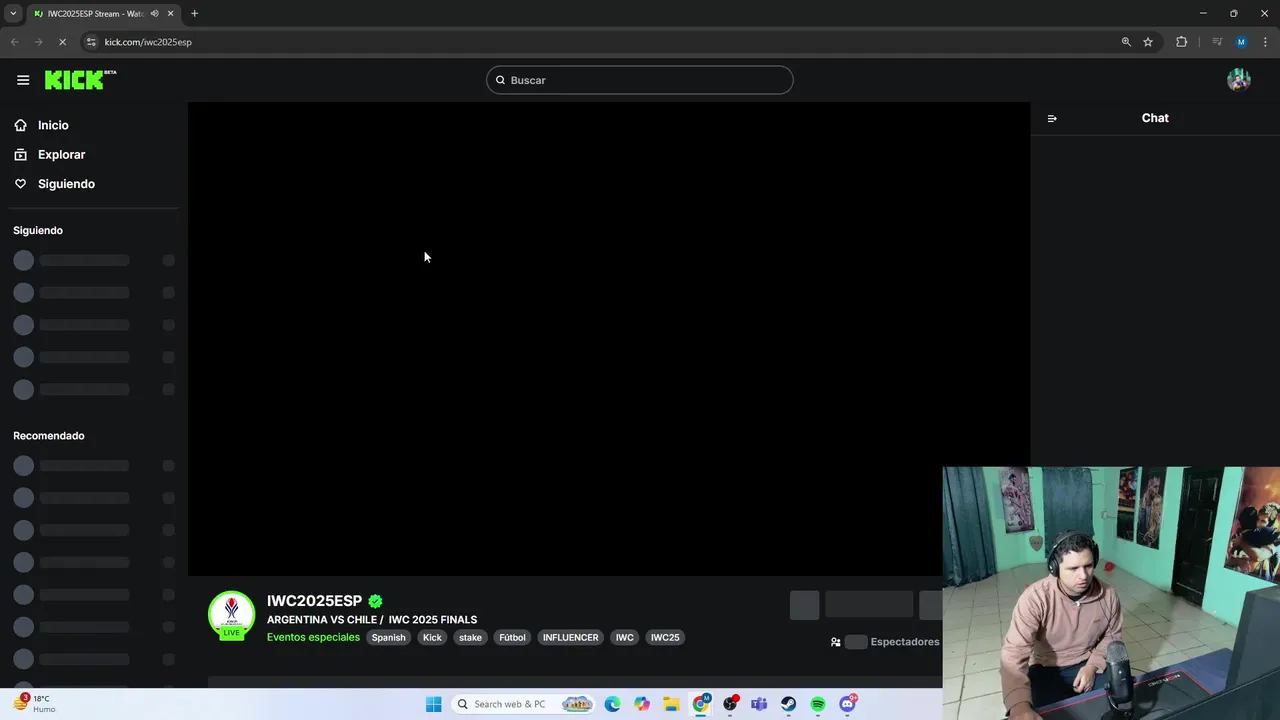Viewport: 1280px width, 720px height.
Task: Click the Explorar icon in the sidebar
Action: [20, 155]
